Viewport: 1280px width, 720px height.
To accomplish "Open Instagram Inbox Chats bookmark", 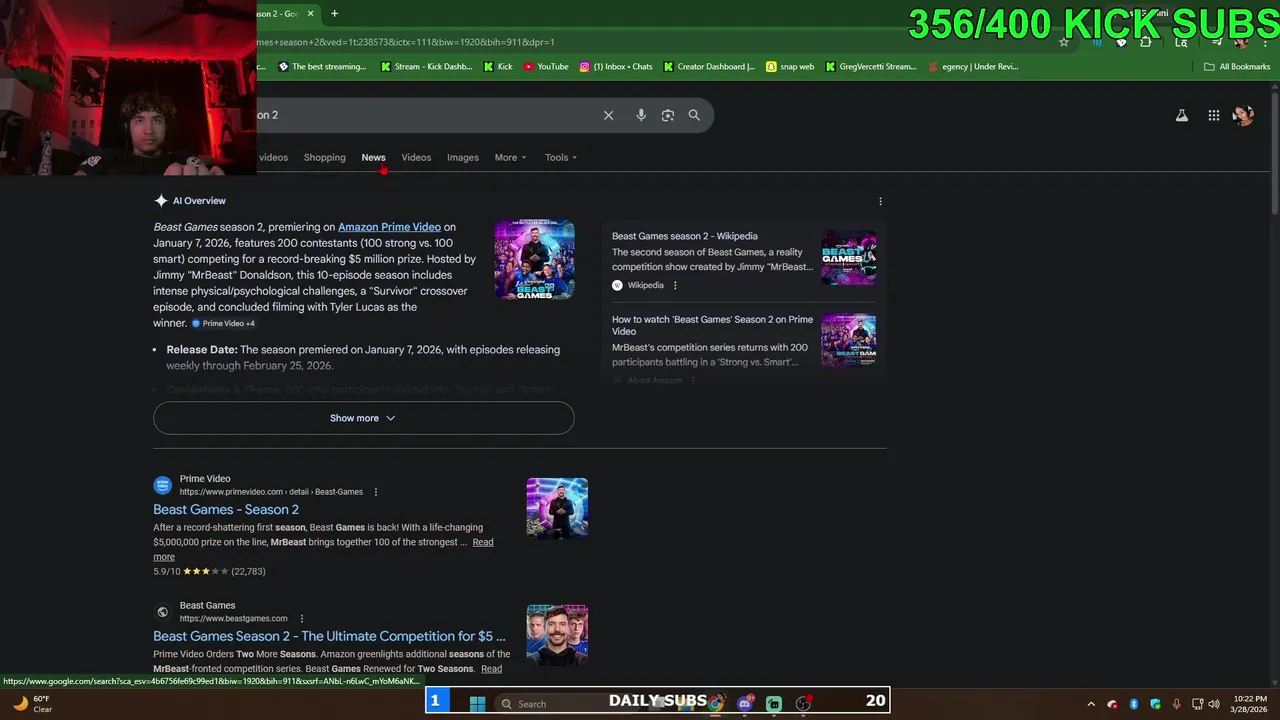I will tap(616, 67).
